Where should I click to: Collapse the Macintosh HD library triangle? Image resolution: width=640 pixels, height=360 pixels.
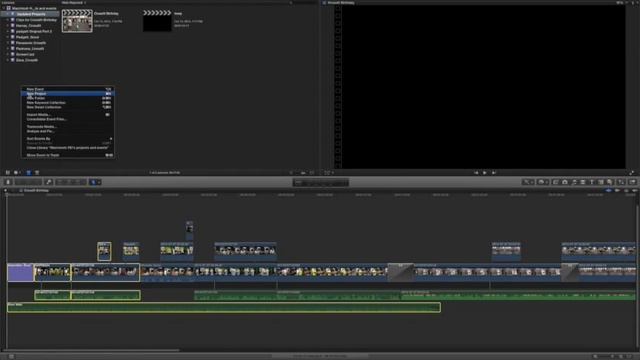click(x=4, y=8)
